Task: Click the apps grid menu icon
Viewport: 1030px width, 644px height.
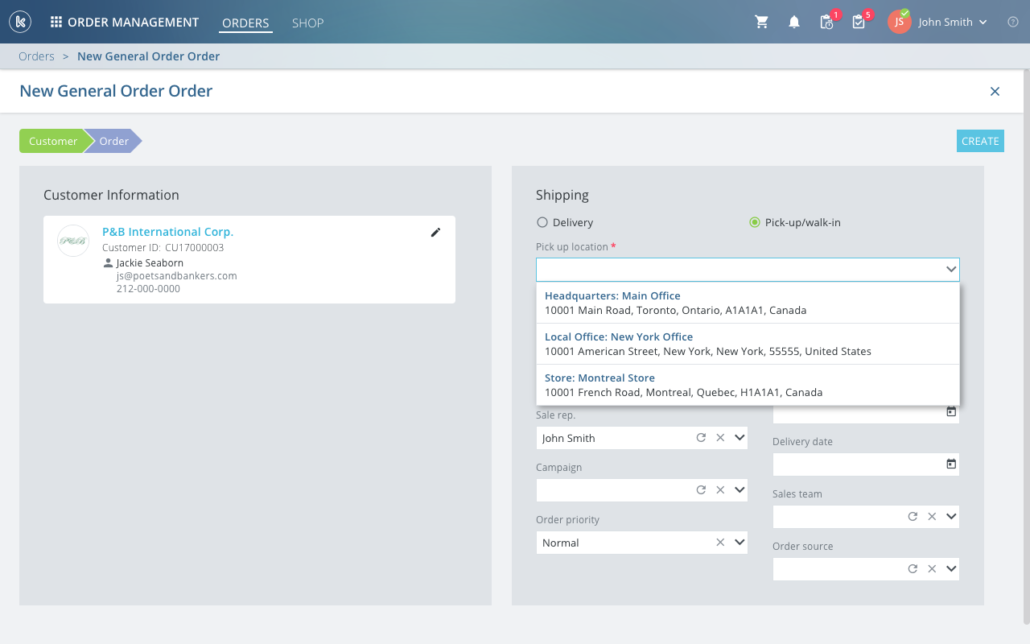Action: click(56, 22)
